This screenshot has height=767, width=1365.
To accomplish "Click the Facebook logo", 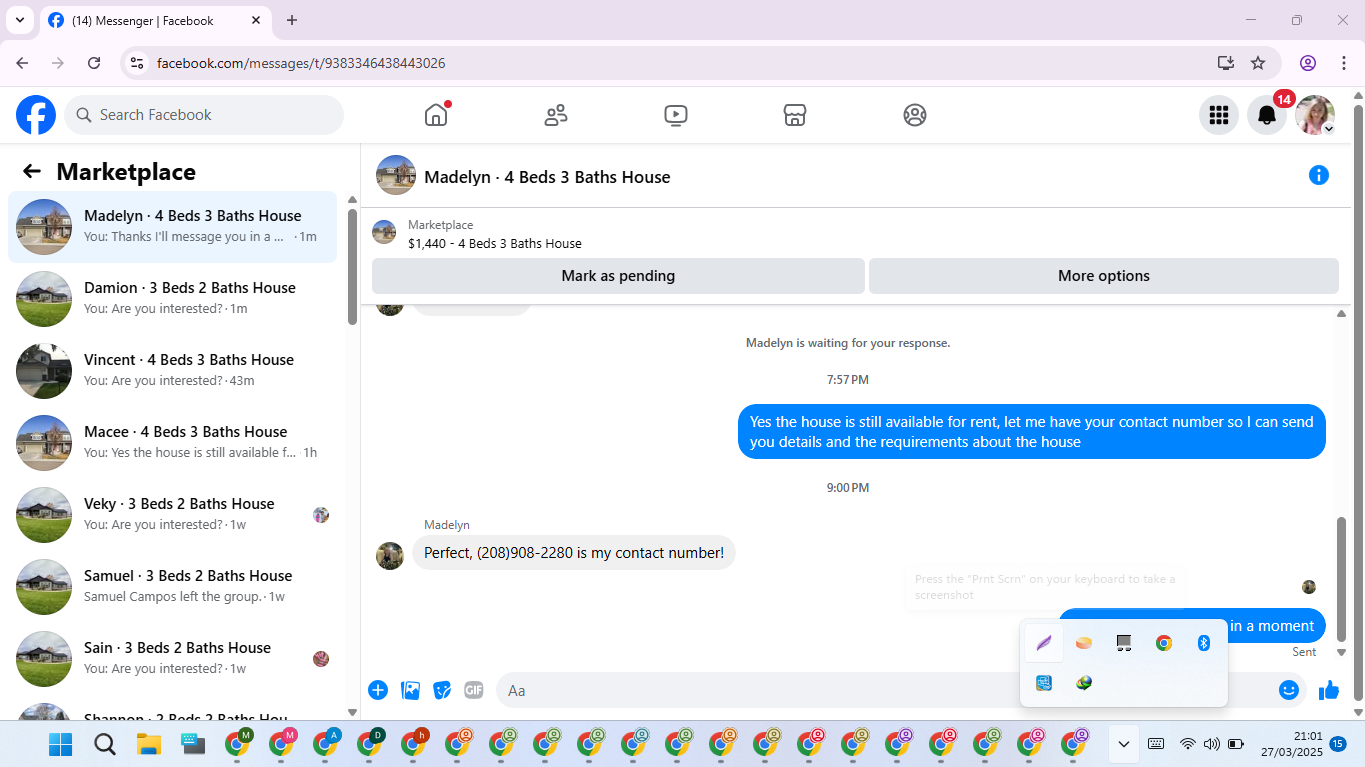I will 36,115.
